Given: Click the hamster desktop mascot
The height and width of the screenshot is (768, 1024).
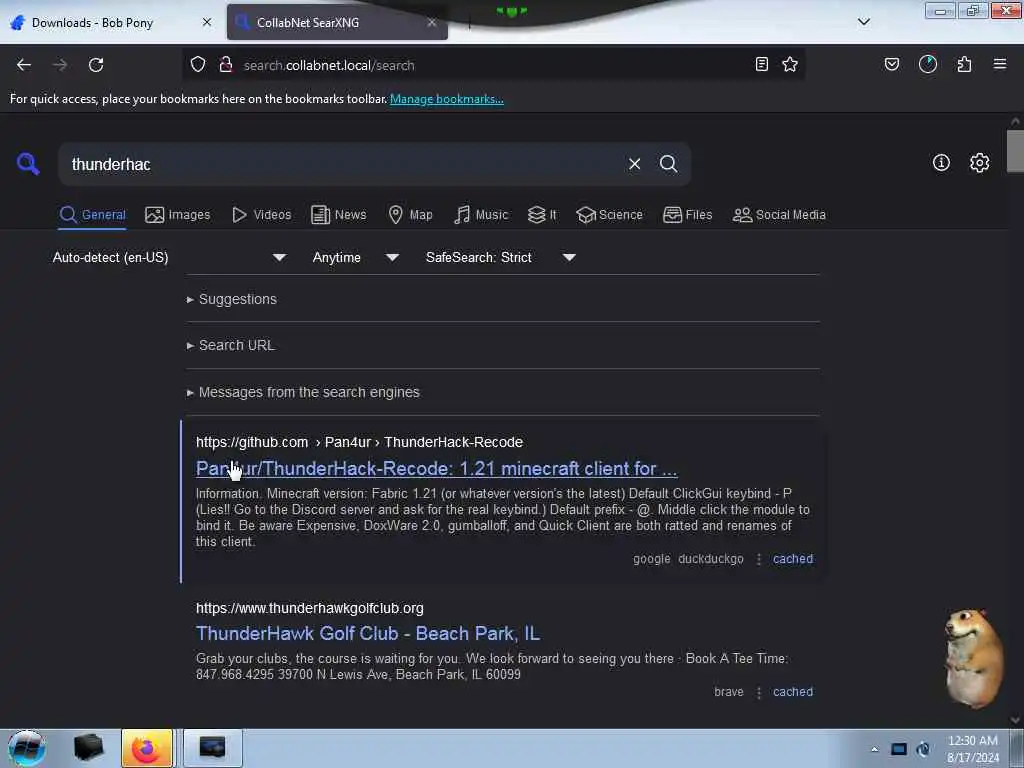Looking at the screenshot, I should [974, 658].
